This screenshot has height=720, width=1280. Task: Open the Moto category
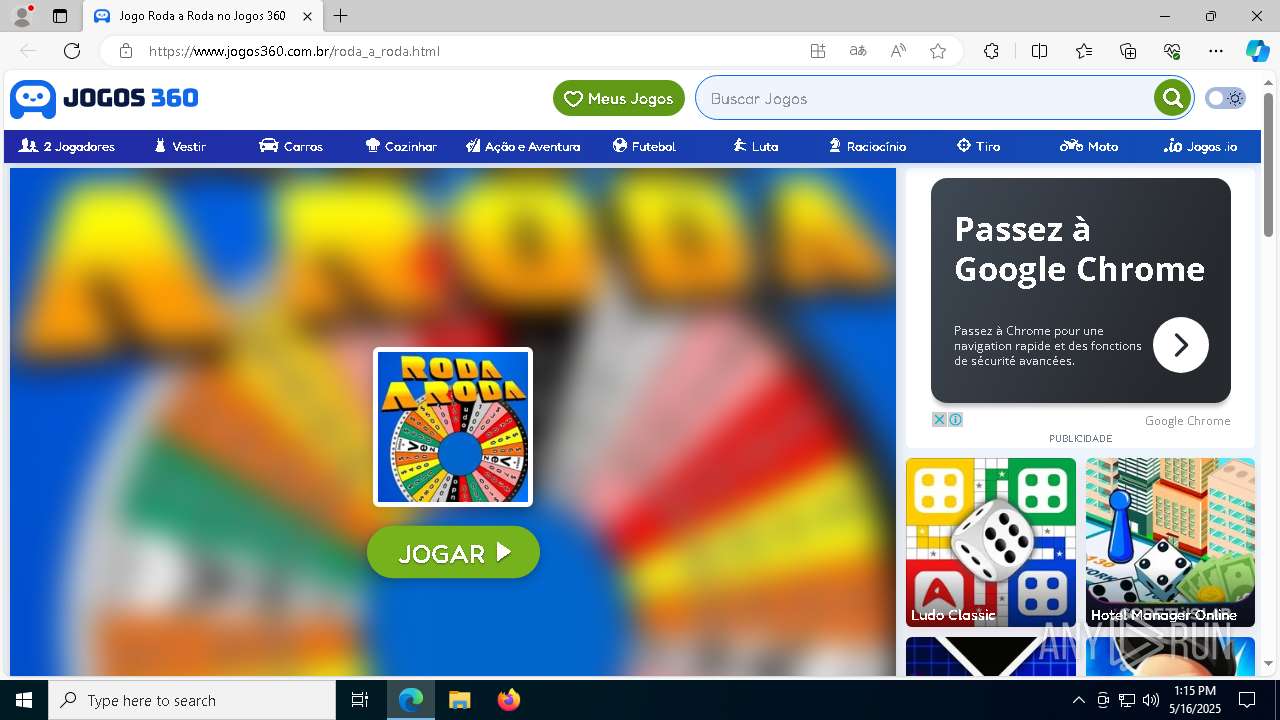tap(1089, 146)
